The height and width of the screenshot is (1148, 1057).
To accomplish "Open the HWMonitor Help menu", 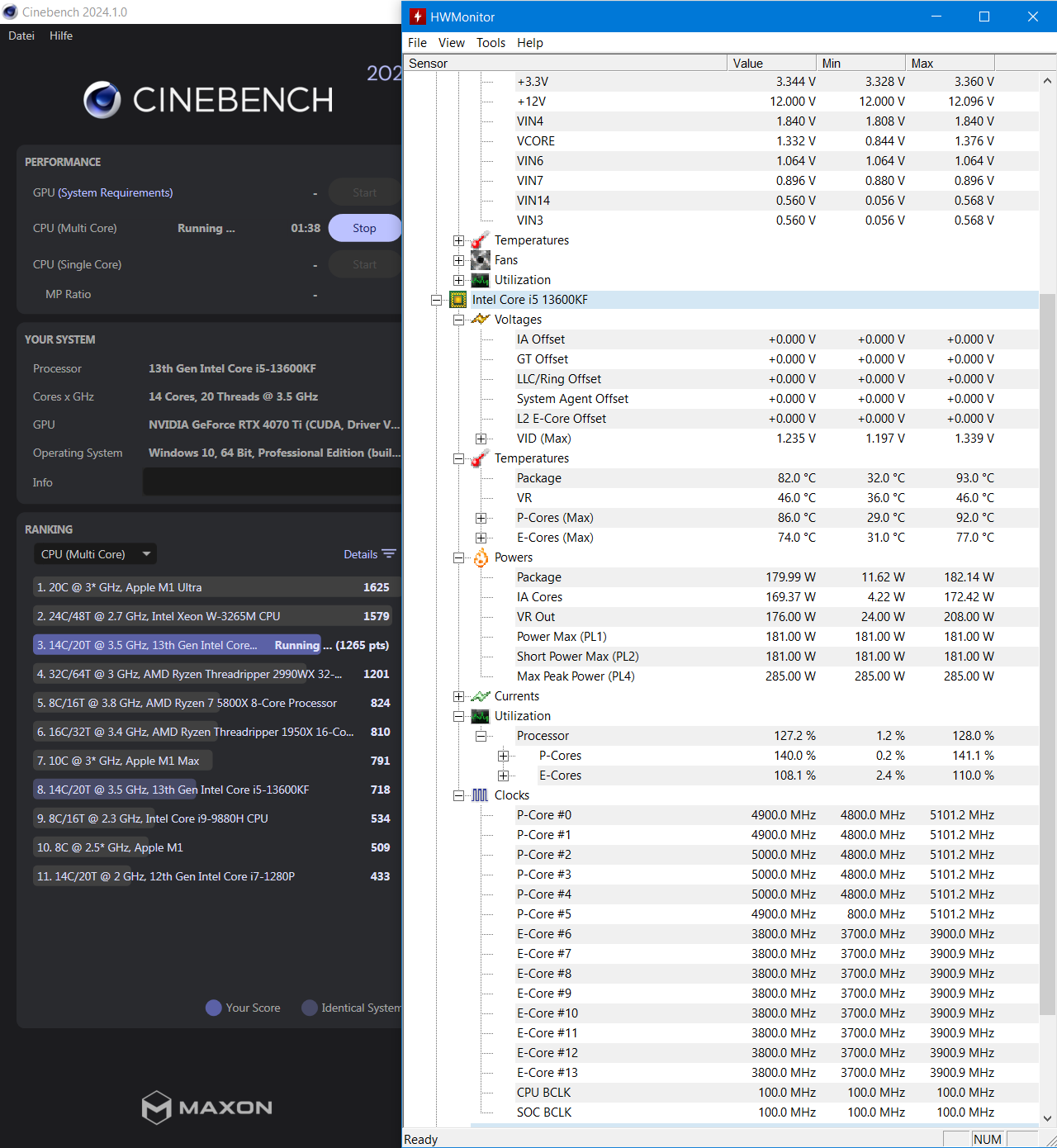I will [530, 43].
